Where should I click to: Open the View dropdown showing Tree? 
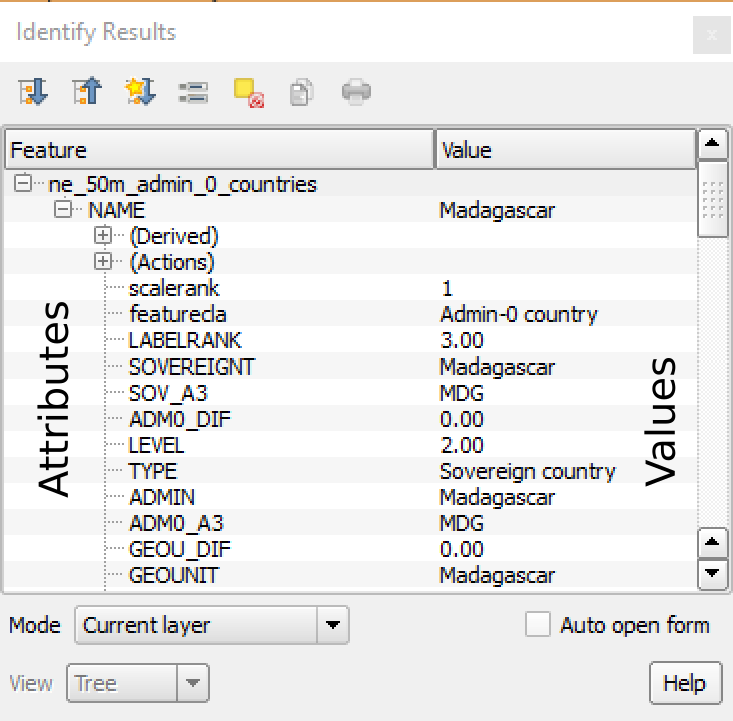137,684
